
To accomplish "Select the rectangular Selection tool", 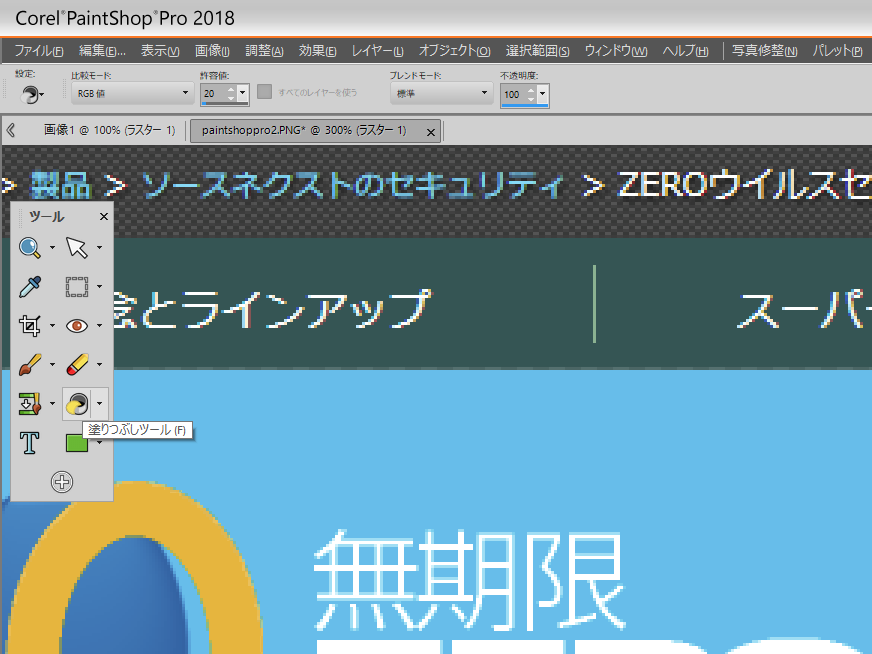I will 76,287.
